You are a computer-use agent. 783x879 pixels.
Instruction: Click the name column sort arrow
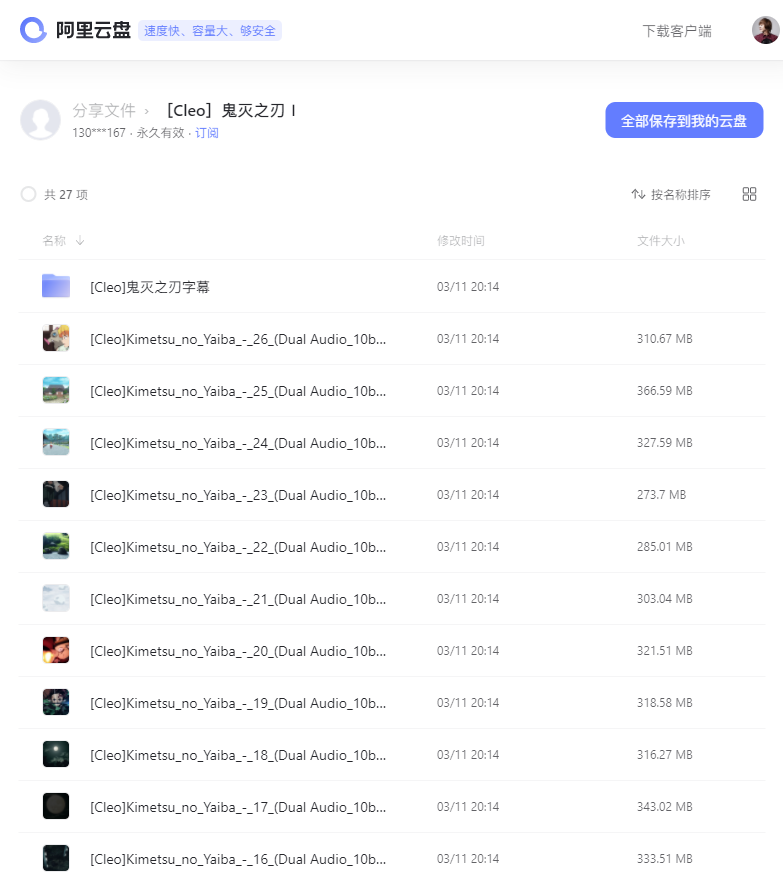click(80, 240)
